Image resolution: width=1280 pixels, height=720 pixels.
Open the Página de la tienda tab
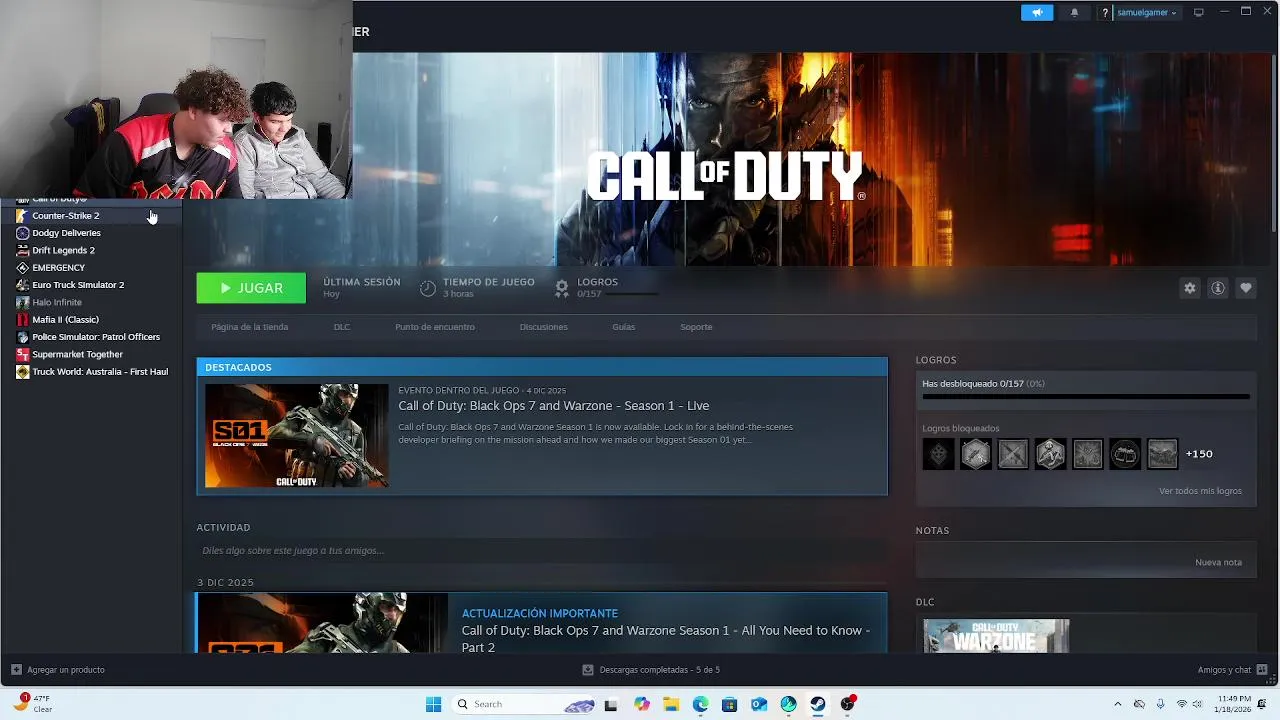click(x=250, y=327)
